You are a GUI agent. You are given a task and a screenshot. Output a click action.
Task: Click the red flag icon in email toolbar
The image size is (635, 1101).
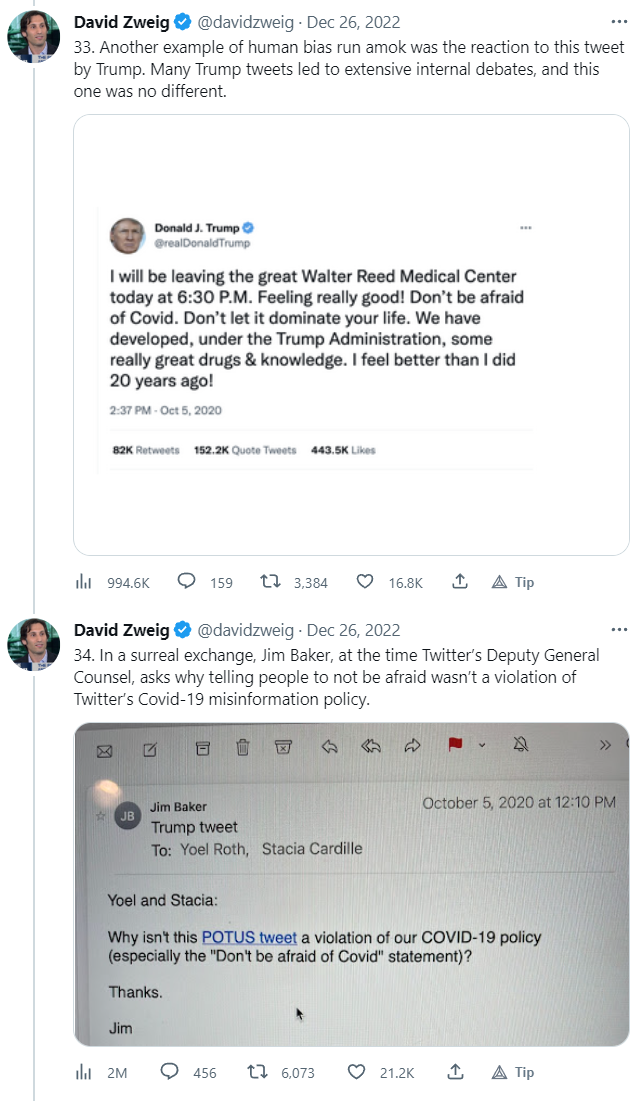[x=456, y=745]
